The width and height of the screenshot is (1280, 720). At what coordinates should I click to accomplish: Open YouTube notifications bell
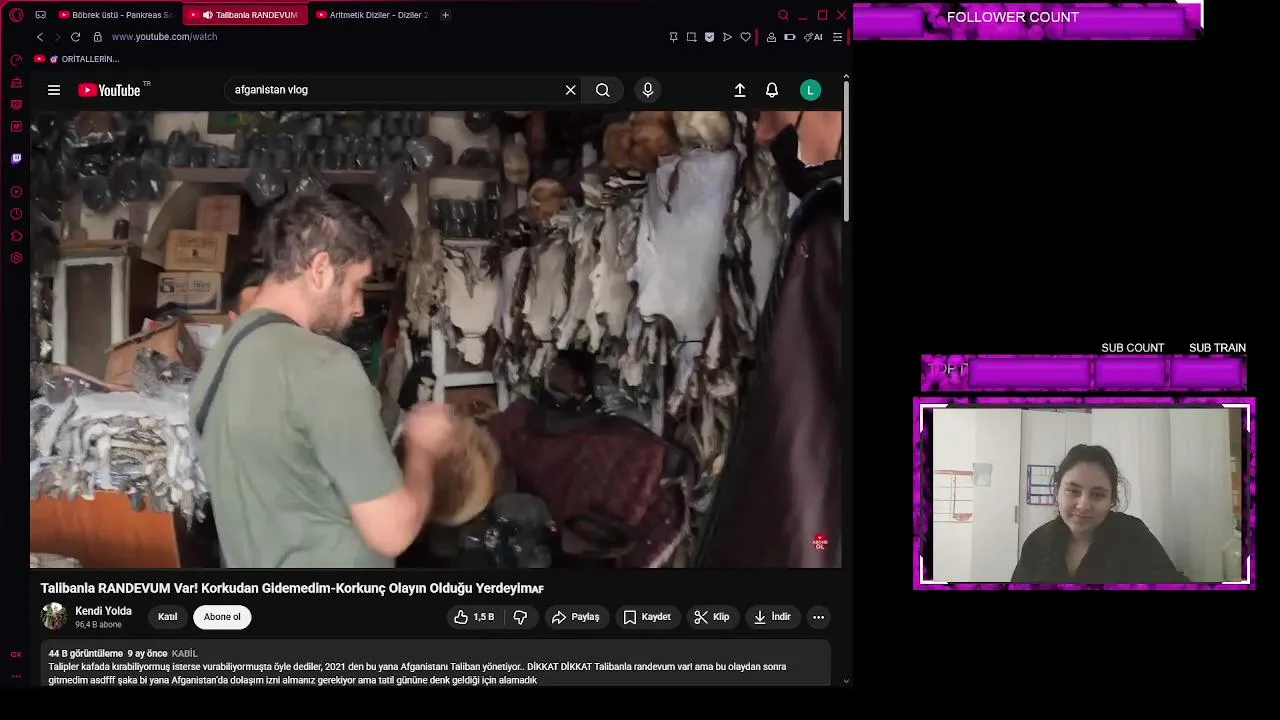pyautogui.click(x=772, y=90)
